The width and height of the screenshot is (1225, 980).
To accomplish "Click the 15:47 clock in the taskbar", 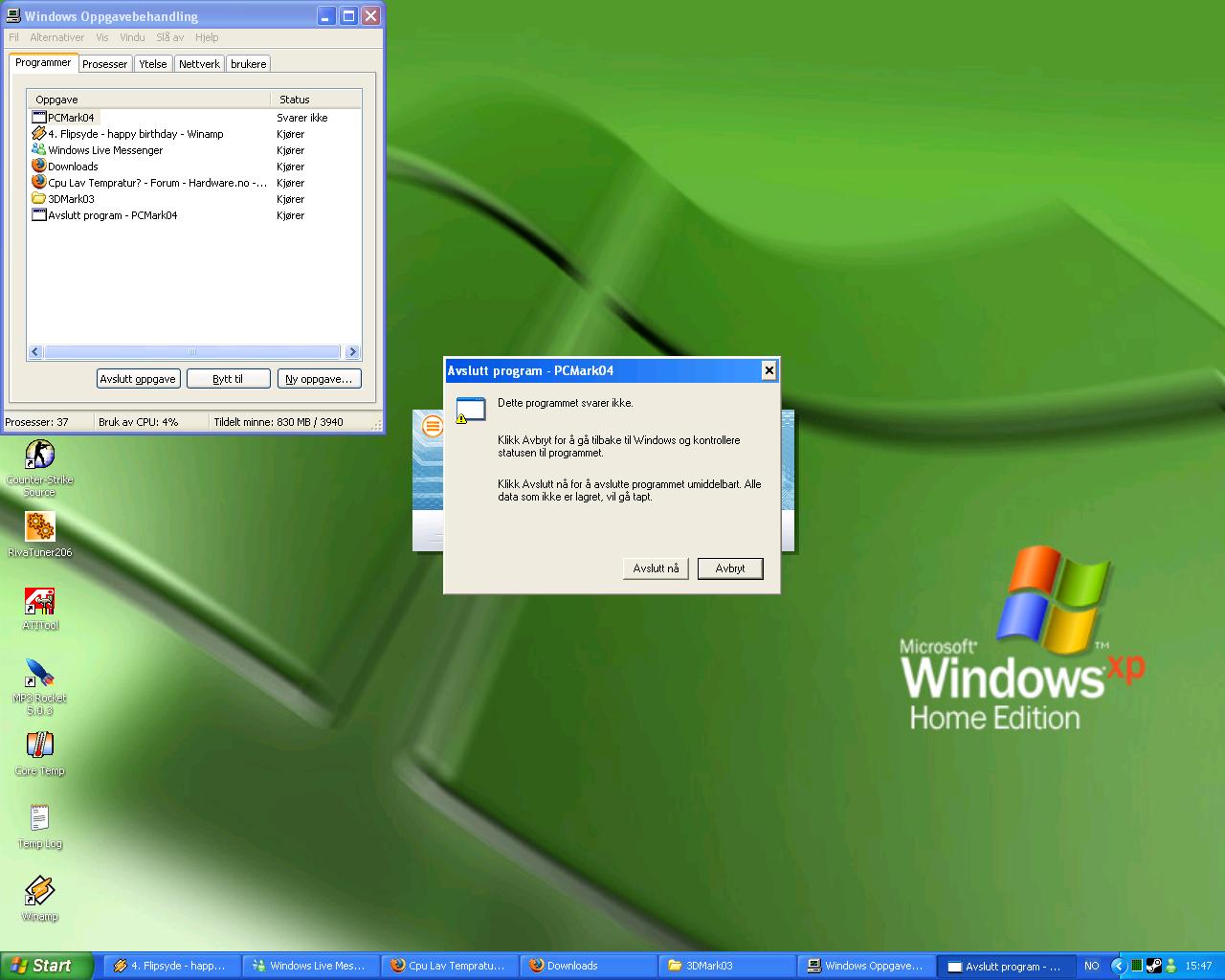I will [x=1198, y=966].
